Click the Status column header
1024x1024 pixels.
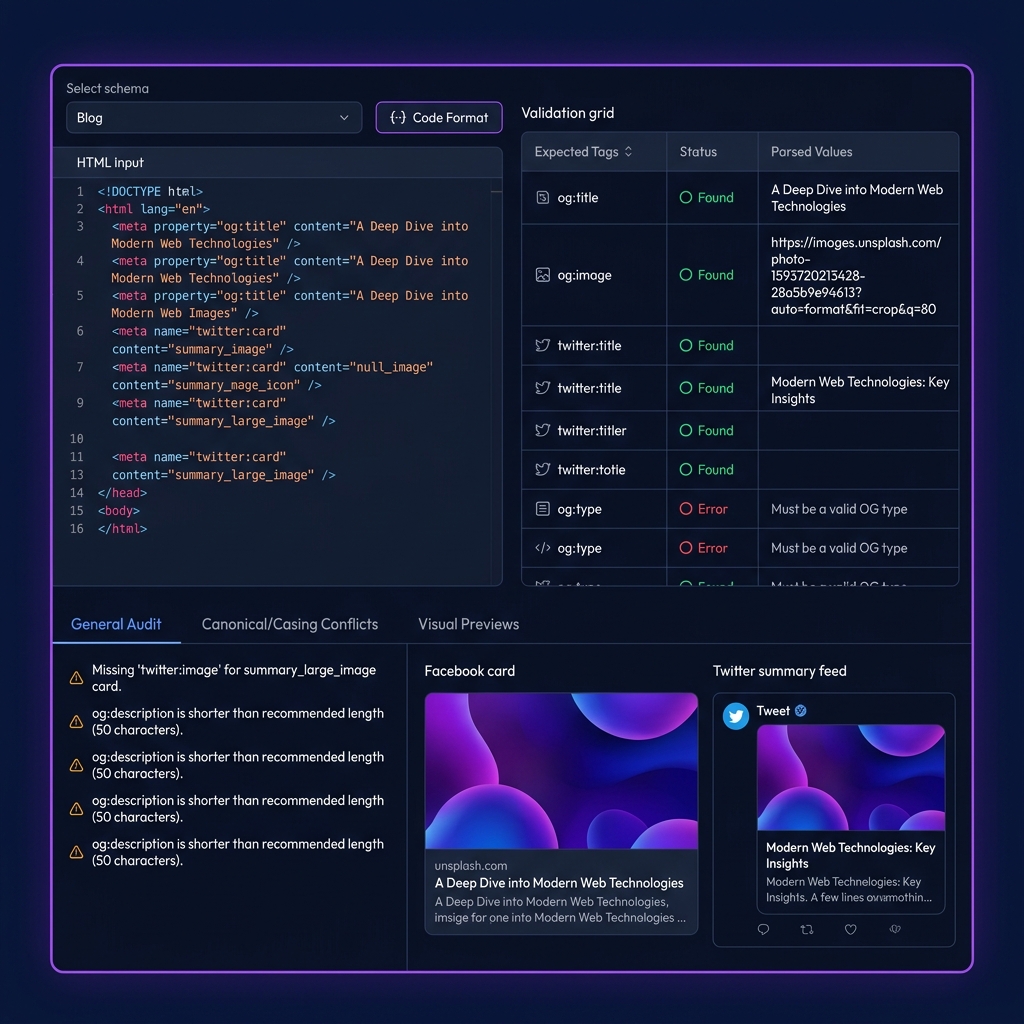698,152
